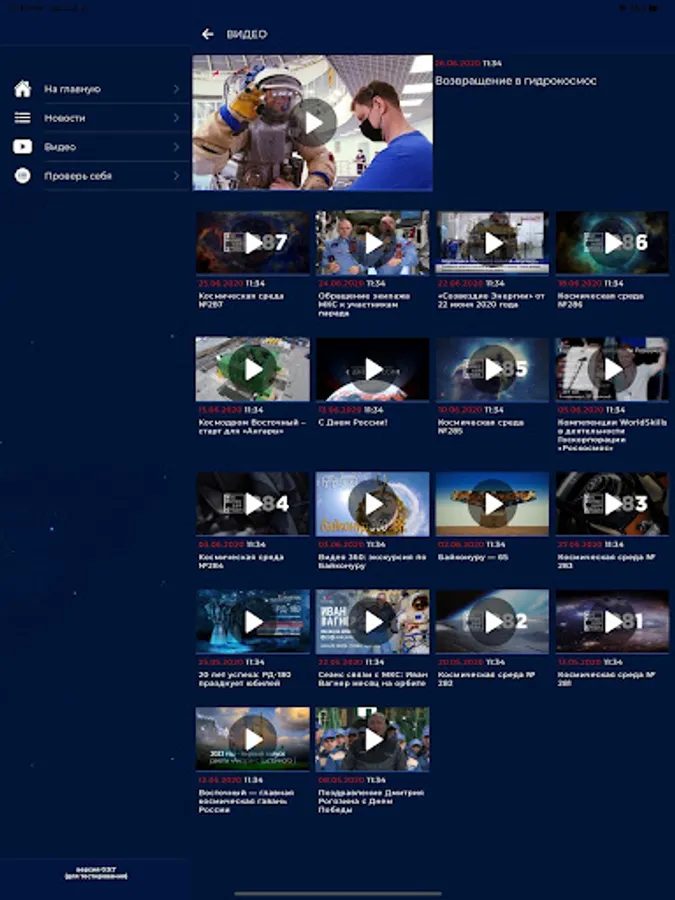Open title Видео 360: экскурсия по Байконуру
The width and height of the screenshot is (675, 900).
tap(372, 561)
